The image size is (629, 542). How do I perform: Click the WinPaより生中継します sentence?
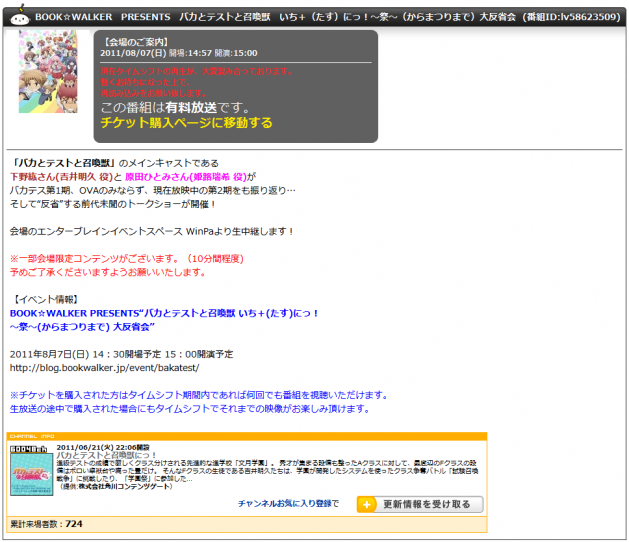pos(151,231)
